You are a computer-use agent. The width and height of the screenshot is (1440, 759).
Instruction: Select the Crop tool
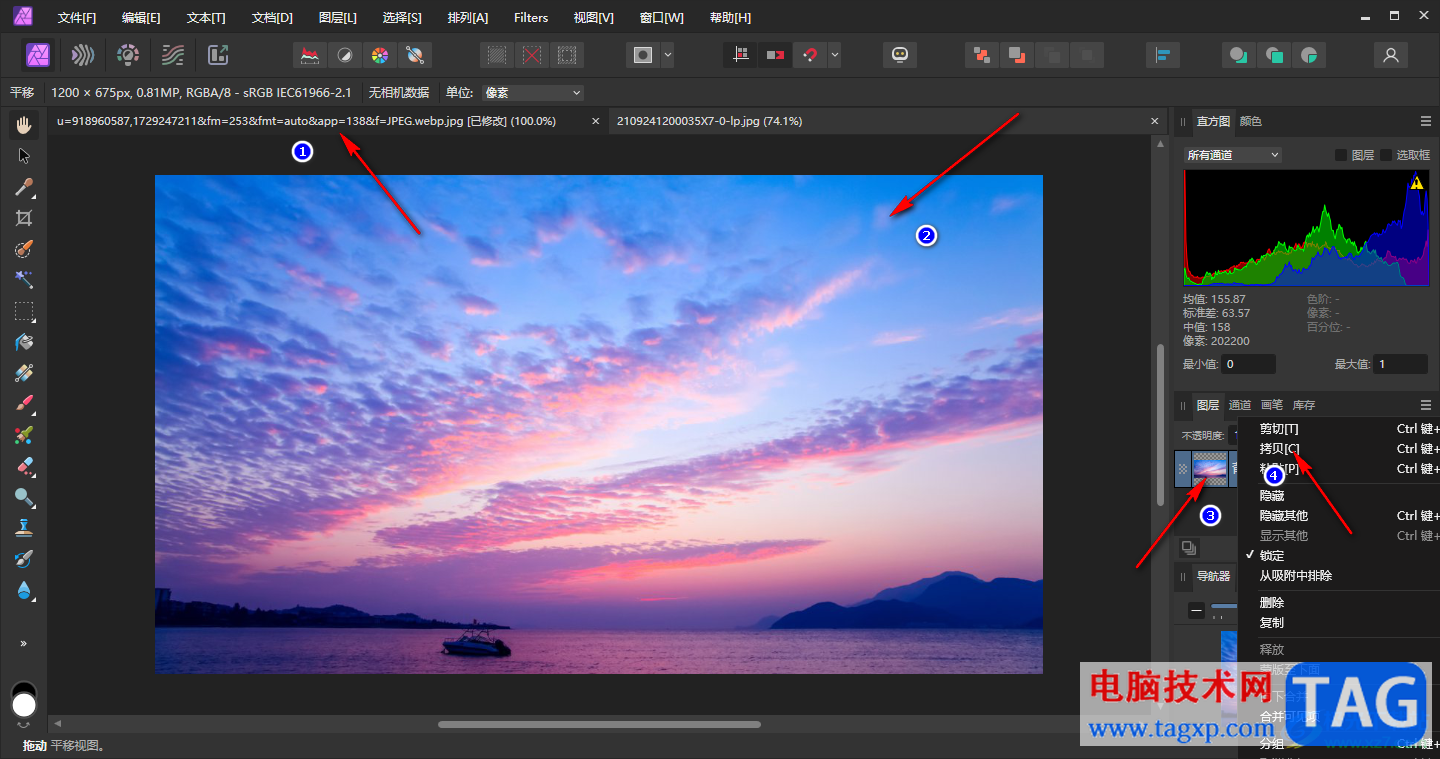(x=24, y=218)
